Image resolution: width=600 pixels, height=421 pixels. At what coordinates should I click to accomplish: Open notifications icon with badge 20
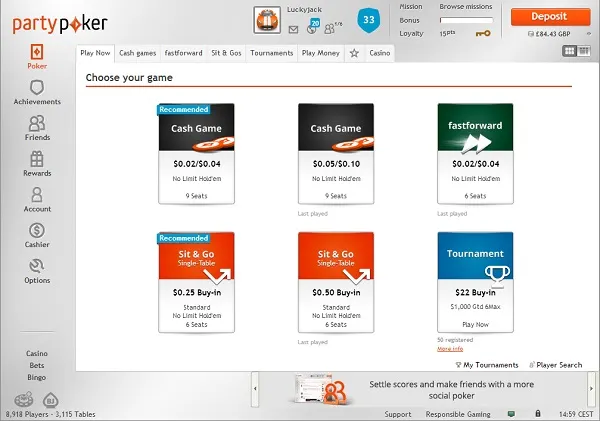[313, 26]
